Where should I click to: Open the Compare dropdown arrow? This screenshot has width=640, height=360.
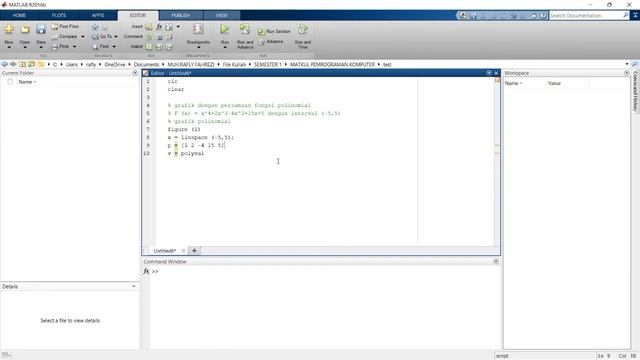pos(83,37)
